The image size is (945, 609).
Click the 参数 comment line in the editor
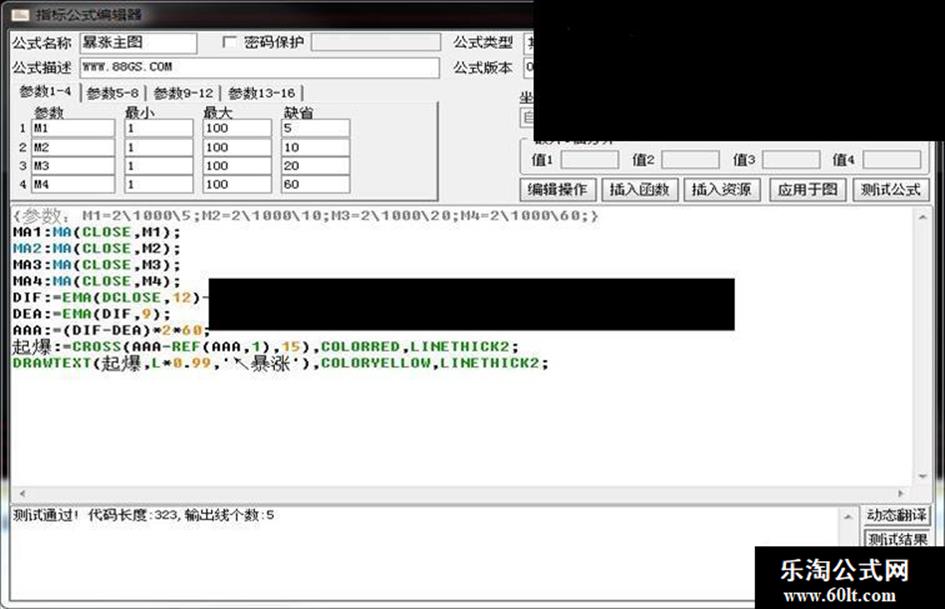(306, 216)
